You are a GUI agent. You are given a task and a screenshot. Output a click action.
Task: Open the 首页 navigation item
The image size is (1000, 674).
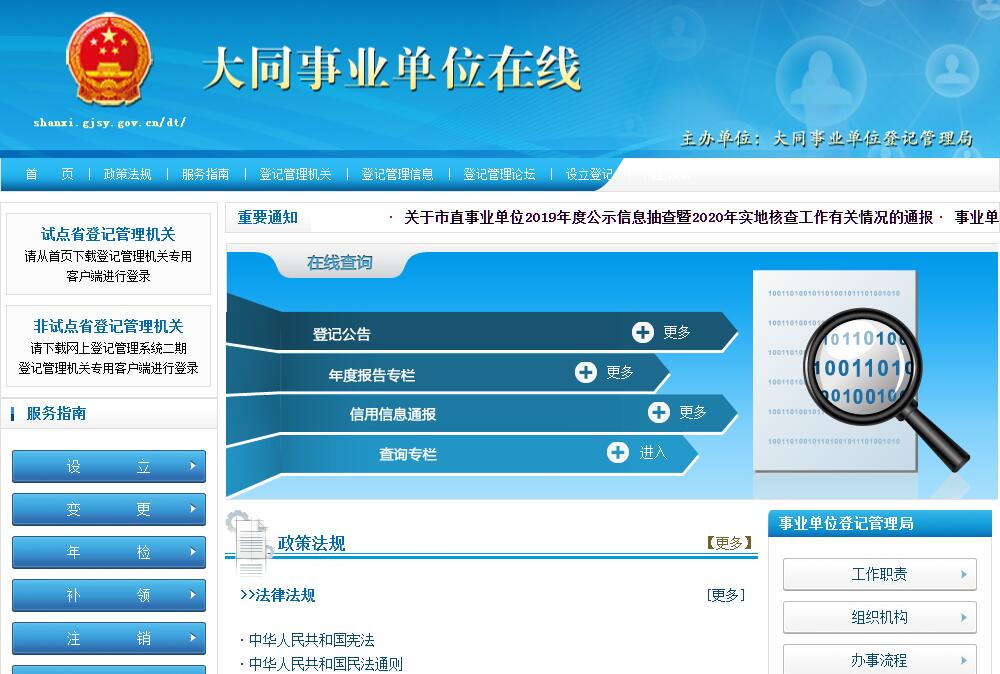click(49, 174)
